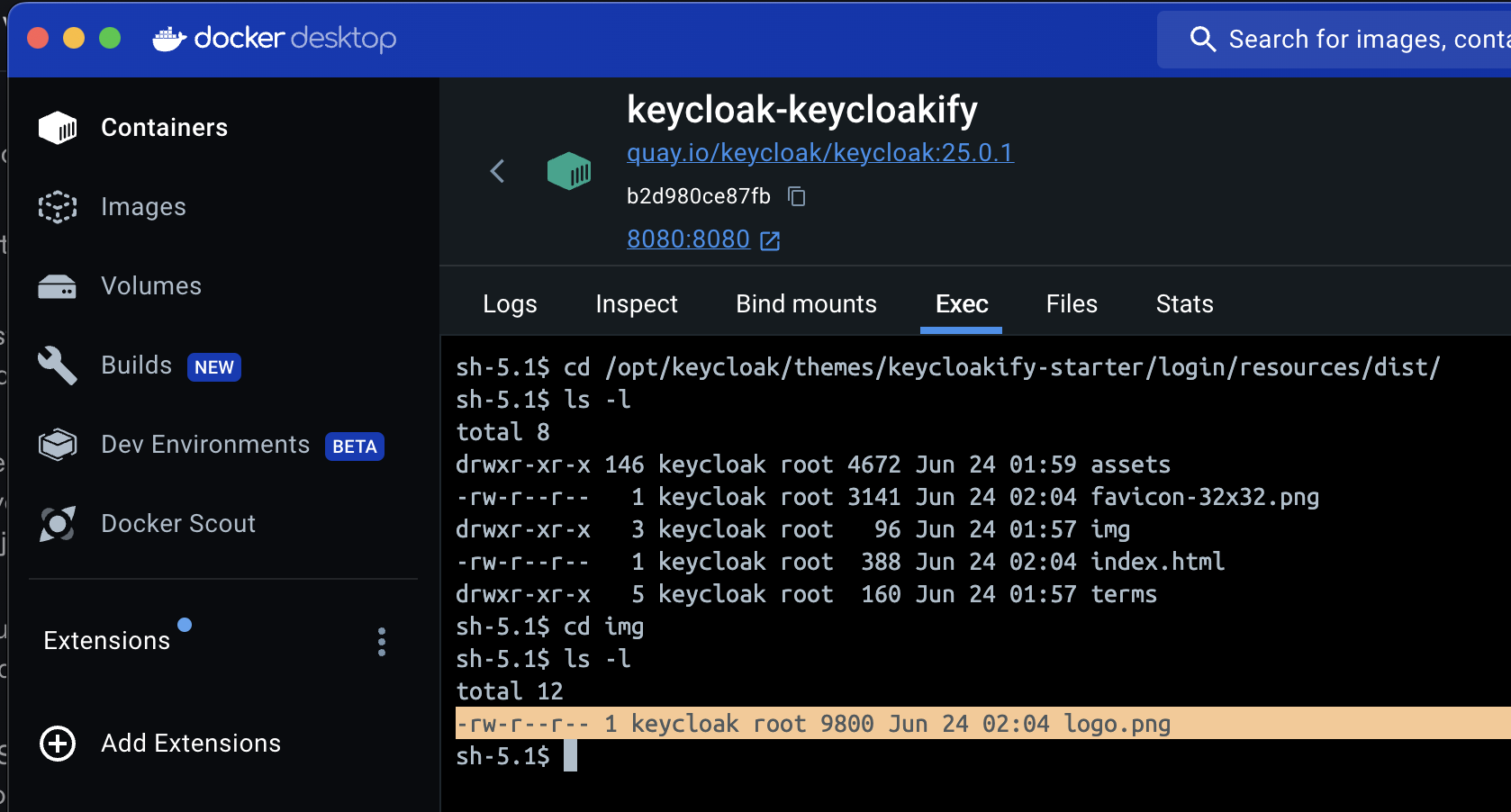1511x812 pixels.
Task: Click the keycloak-keycloakify container title
Action: tap(801, 110)
